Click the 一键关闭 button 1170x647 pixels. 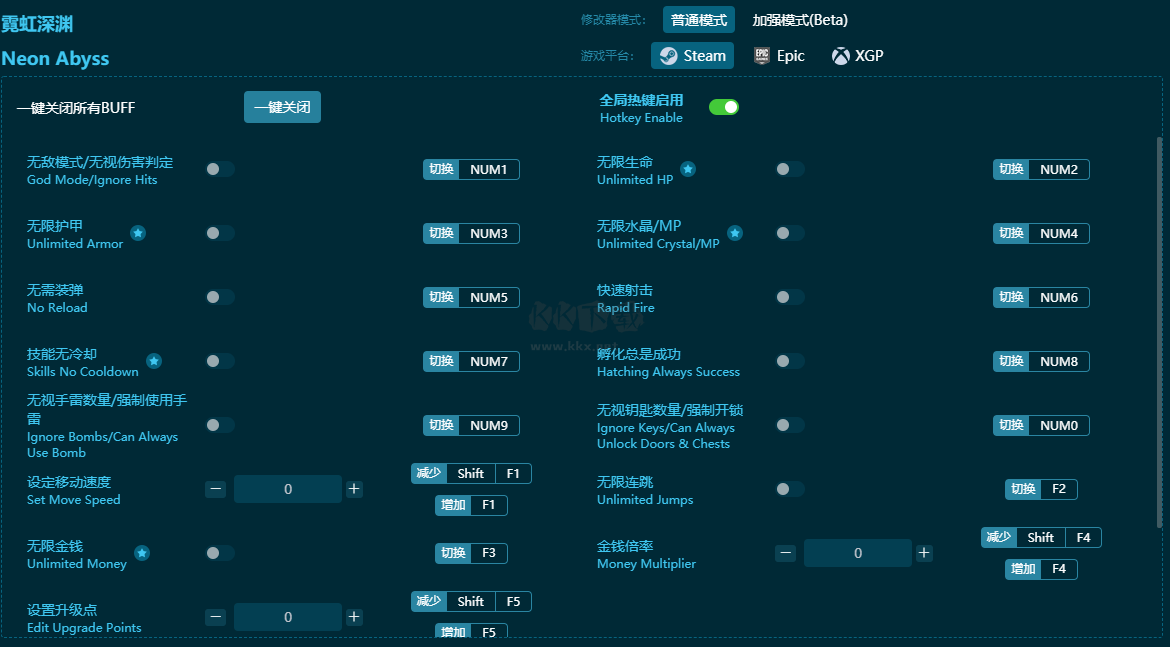tap(282, 107)
